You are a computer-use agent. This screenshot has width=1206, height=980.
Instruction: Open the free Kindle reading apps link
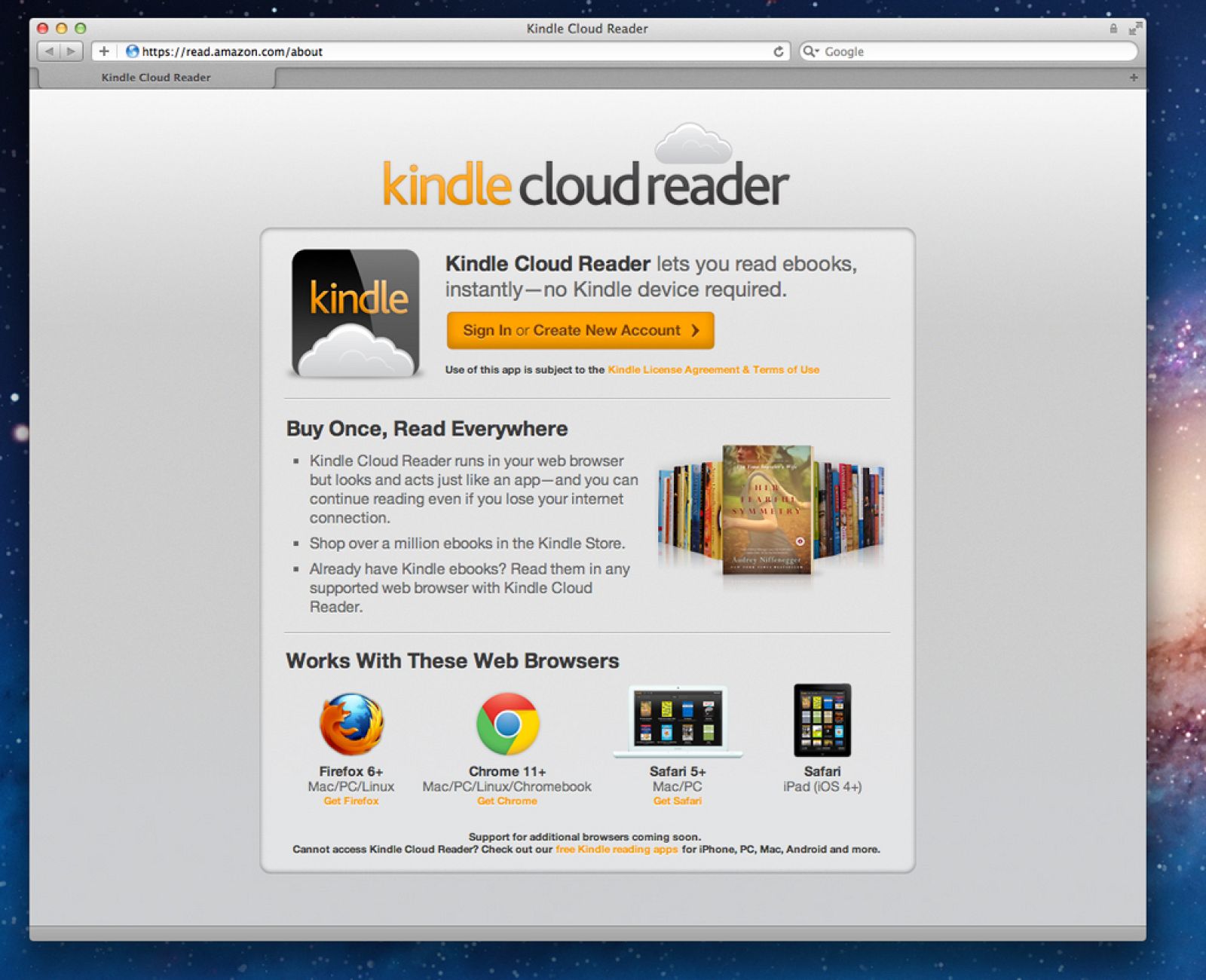(616, 849)
